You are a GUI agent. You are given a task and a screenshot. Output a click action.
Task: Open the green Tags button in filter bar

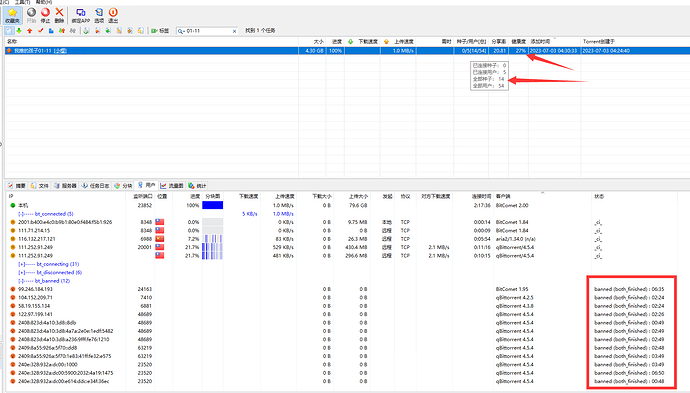[160, 31]
